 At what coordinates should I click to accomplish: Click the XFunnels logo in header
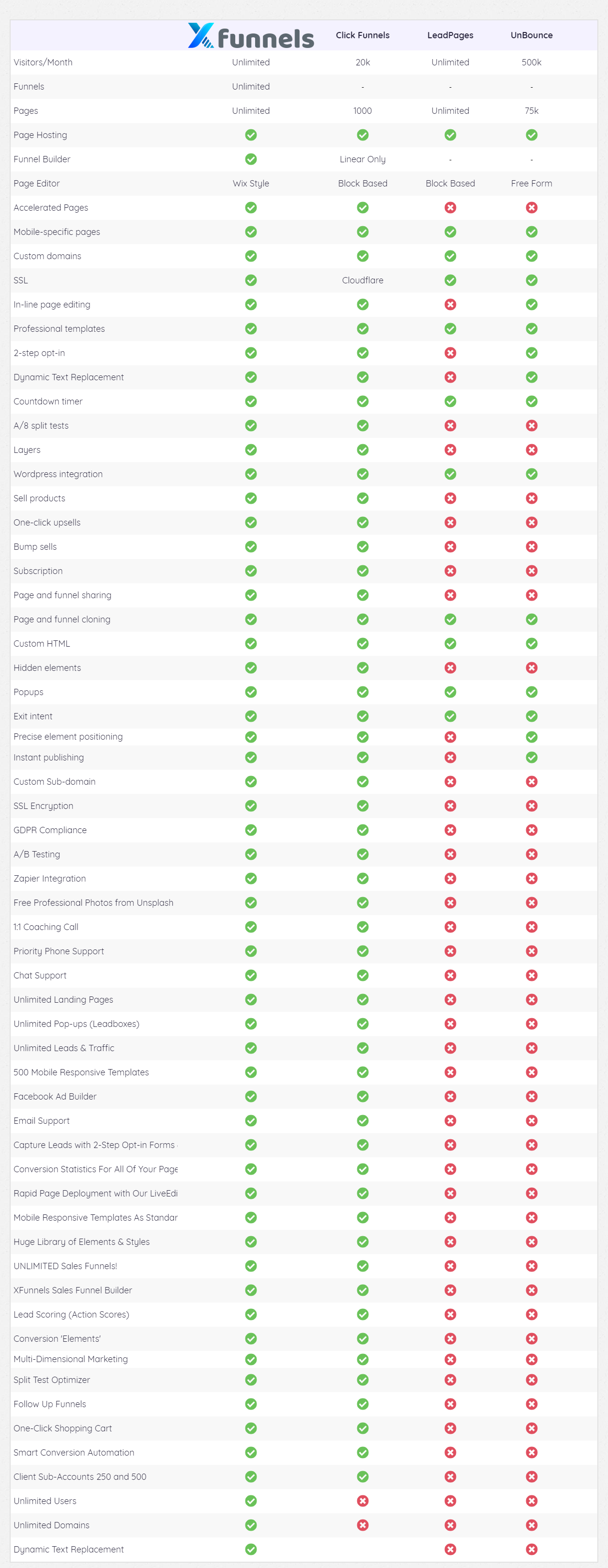tap(250, 36)
